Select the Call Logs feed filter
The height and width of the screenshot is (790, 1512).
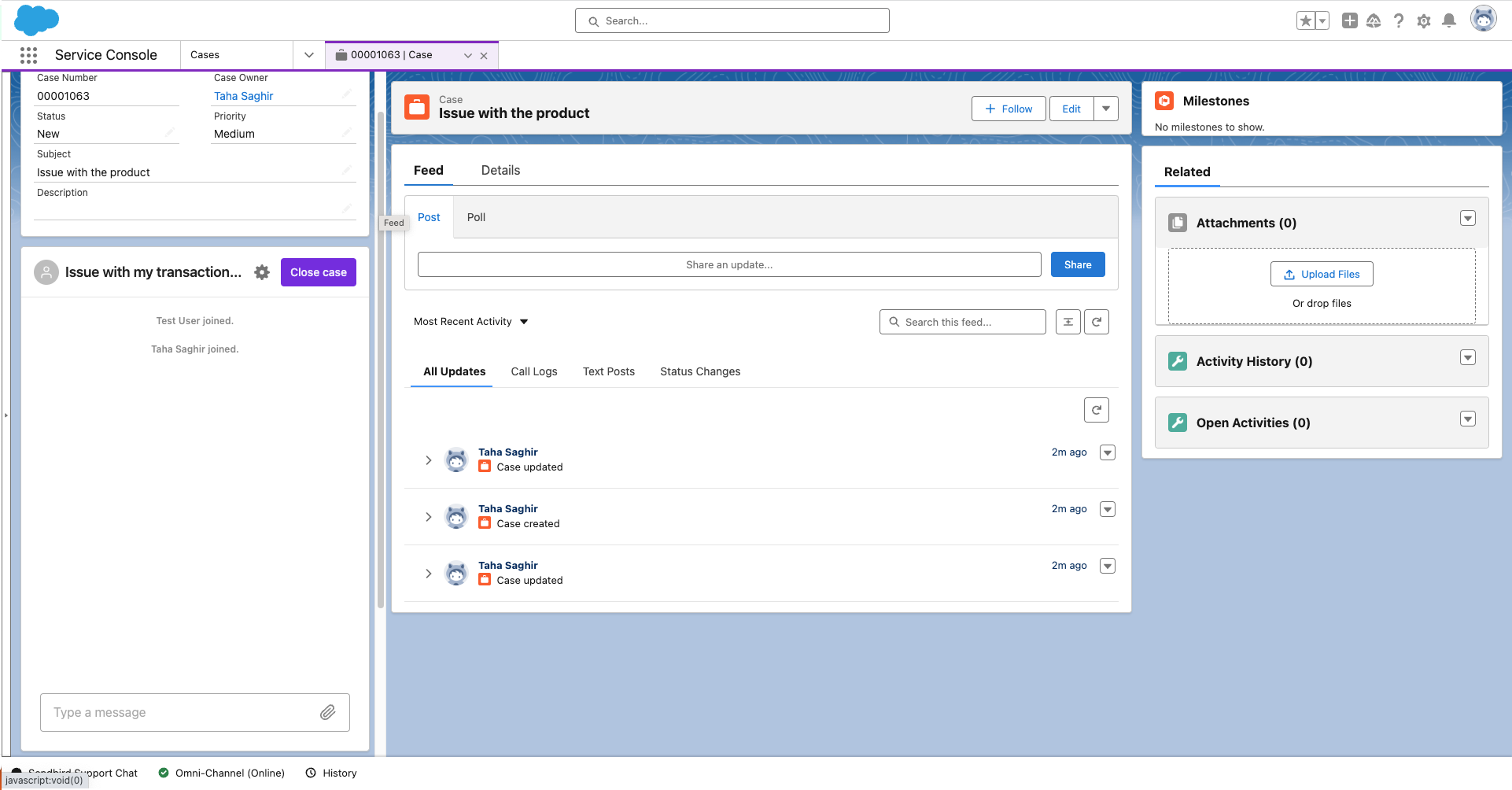[x=533, y=371]
